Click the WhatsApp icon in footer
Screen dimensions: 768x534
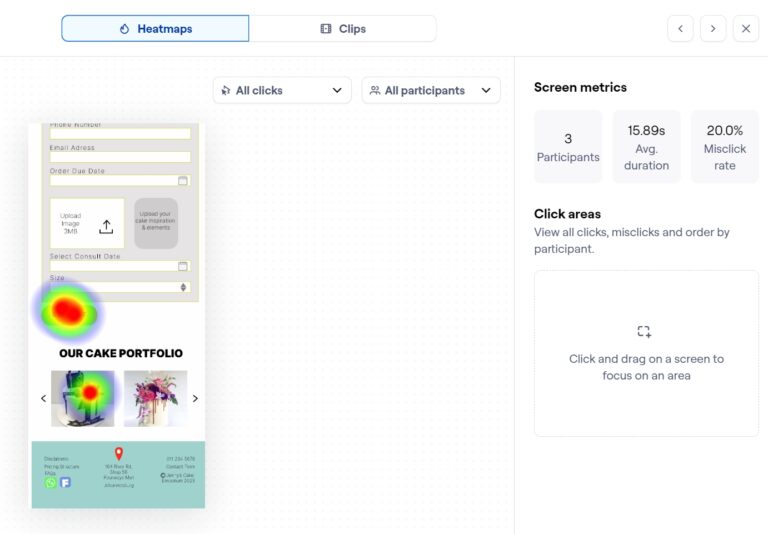51,482
